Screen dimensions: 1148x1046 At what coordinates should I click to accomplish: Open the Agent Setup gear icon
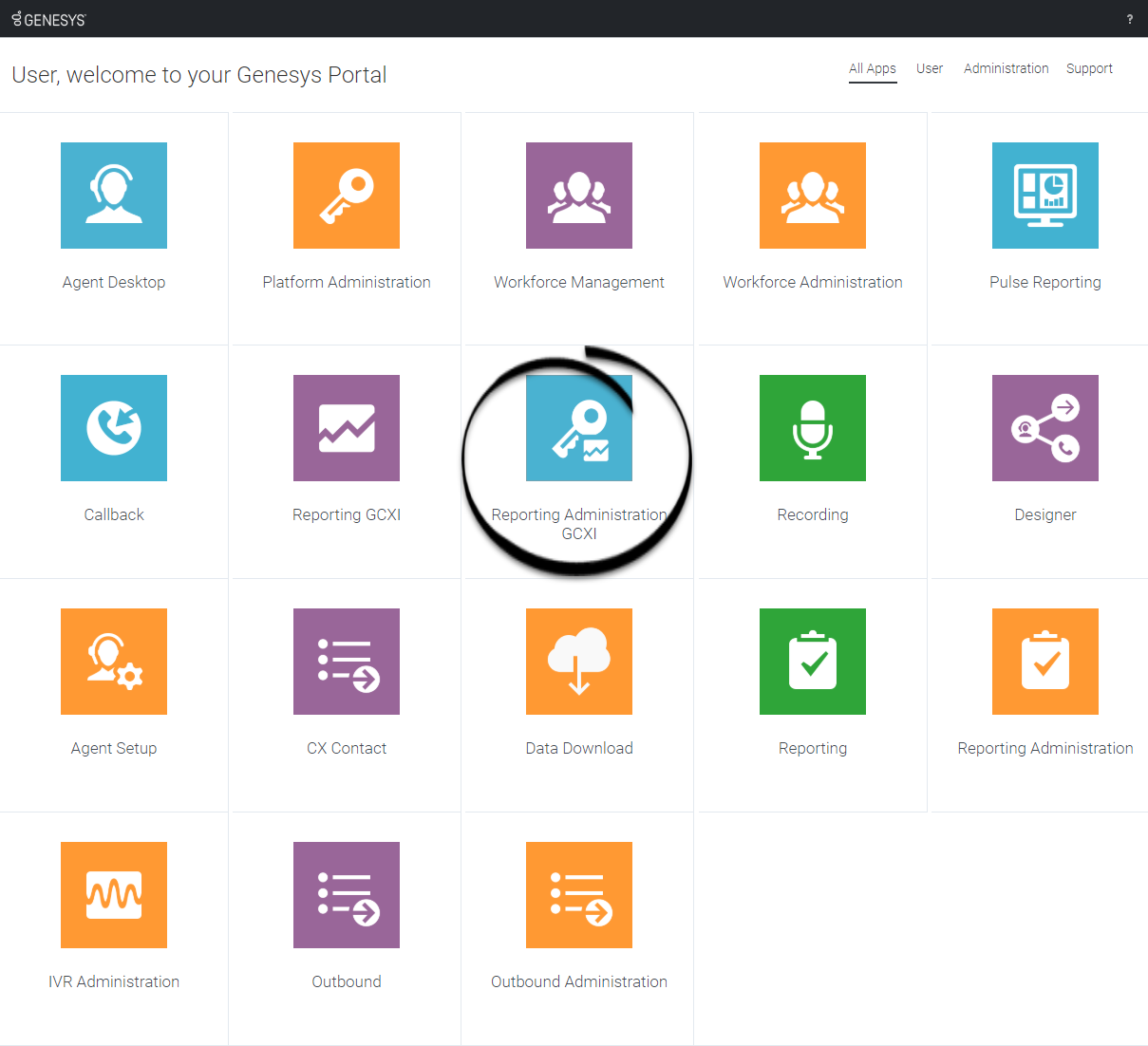point(114,662)
